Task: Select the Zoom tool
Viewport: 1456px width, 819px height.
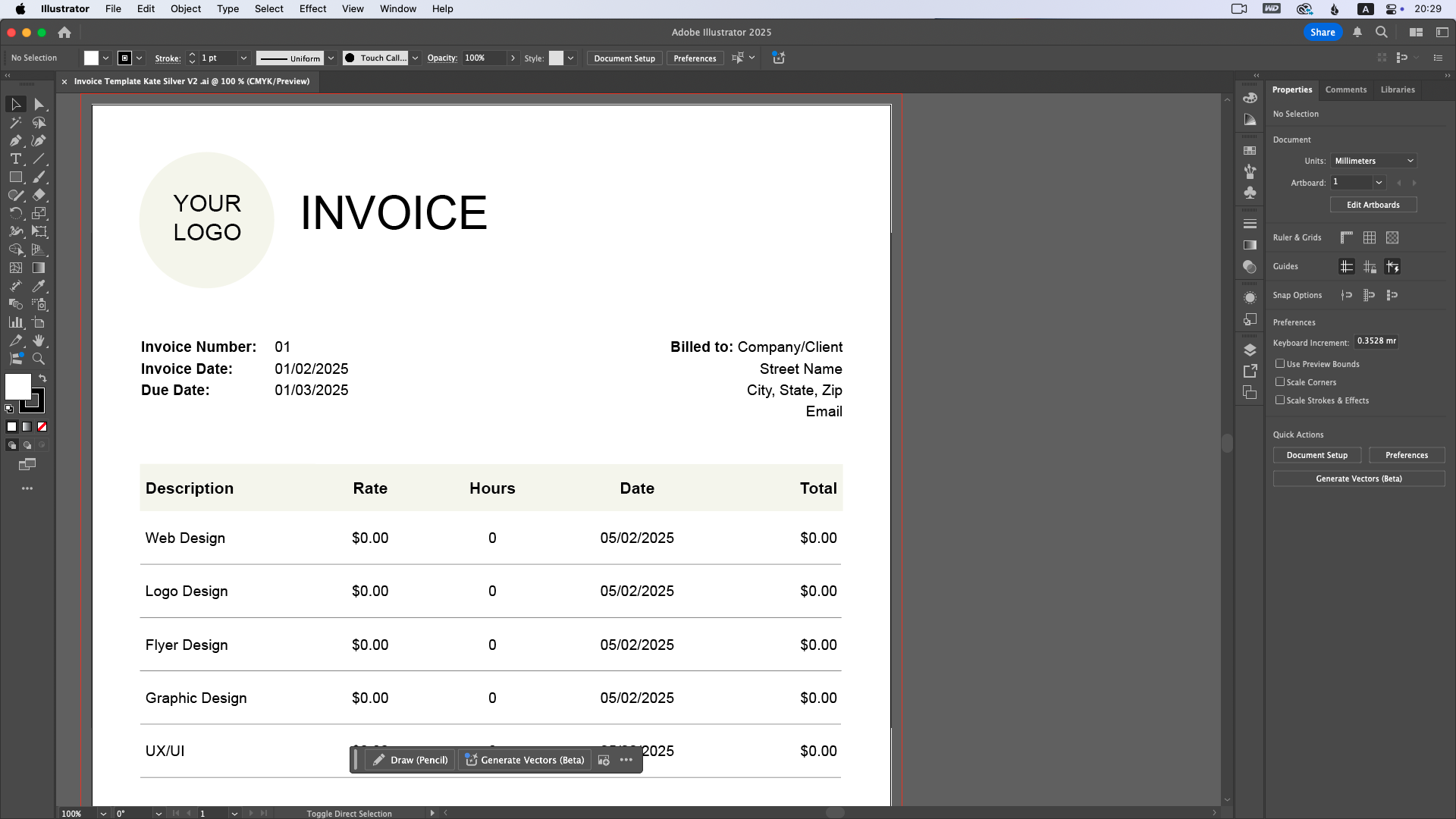Action: click(39, 359)
